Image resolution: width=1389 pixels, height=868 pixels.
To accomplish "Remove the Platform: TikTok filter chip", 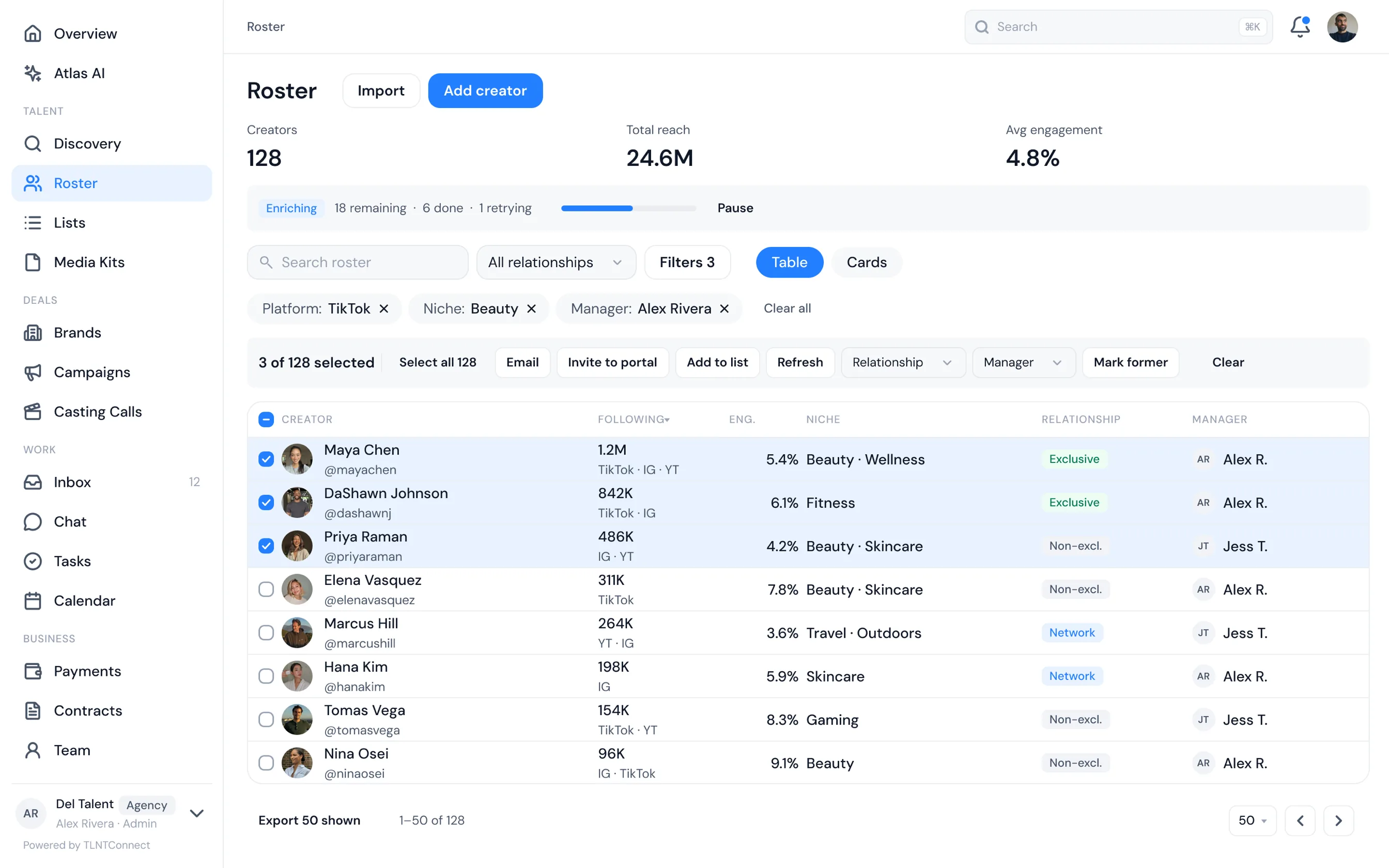I will (x=384, y=309).
